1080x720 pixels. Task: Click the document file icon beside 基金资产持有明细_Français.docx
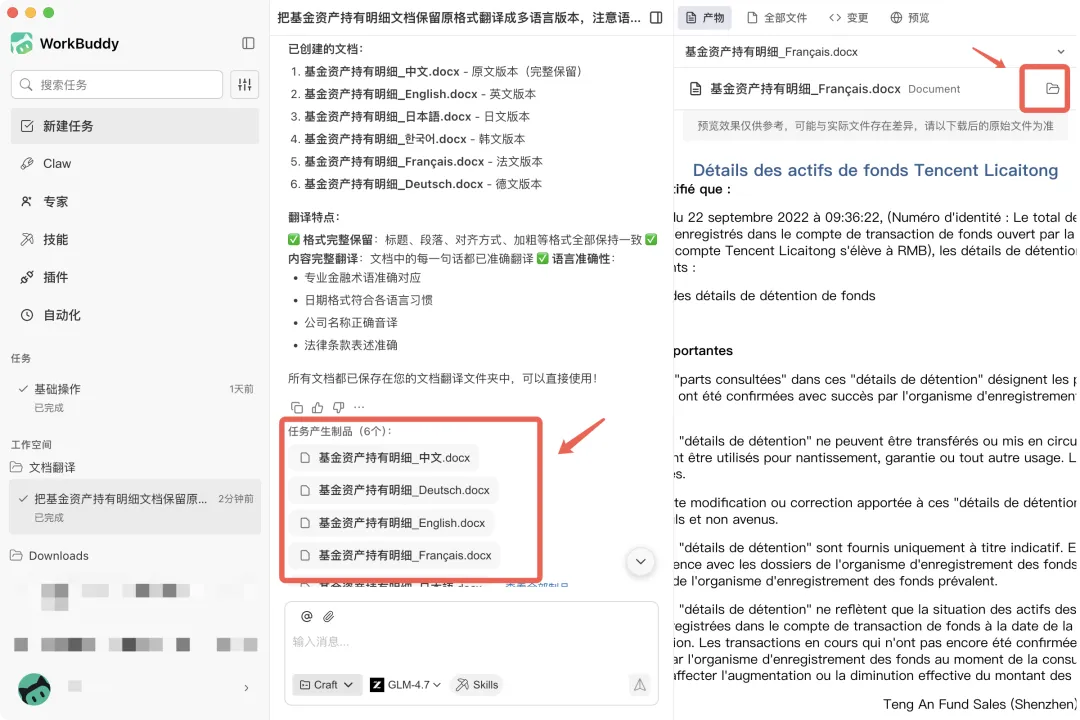click(x=696, y=89)
